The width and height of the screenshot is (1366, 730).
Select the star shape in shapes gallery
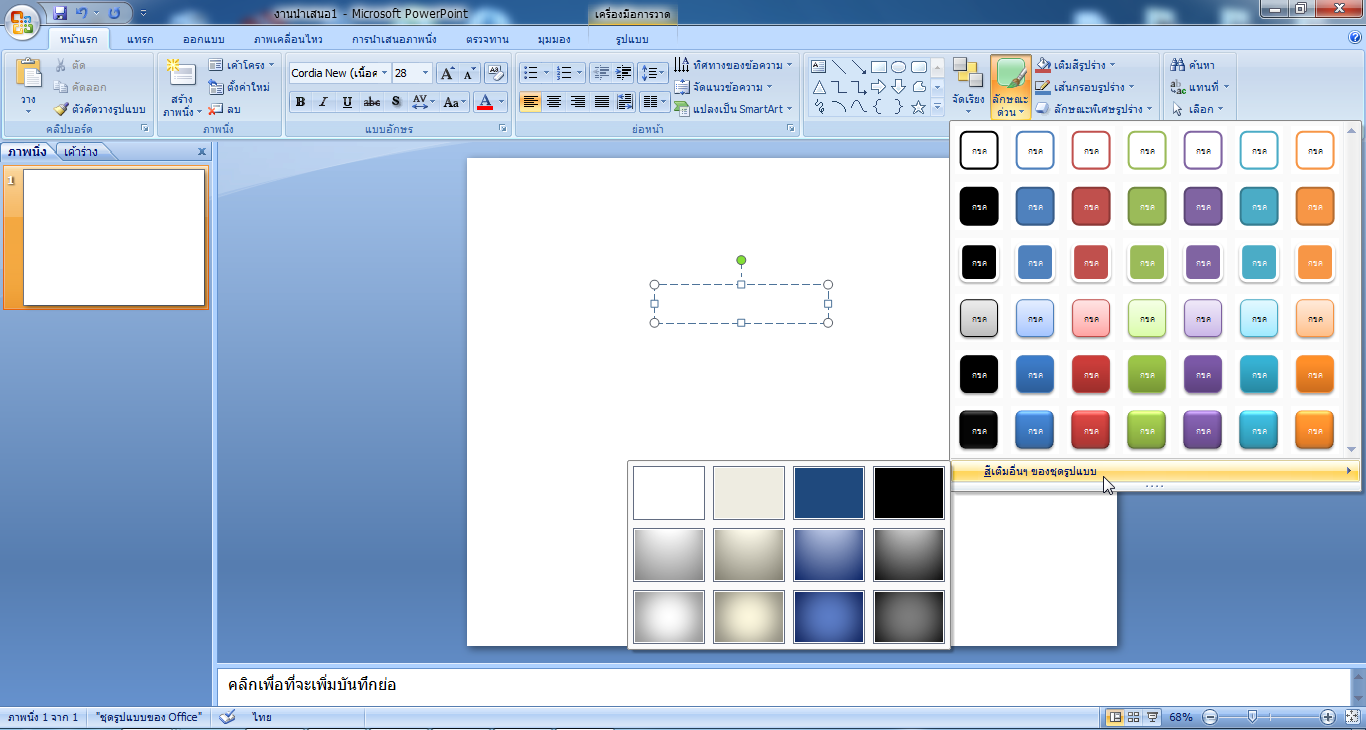click(919, 107)
